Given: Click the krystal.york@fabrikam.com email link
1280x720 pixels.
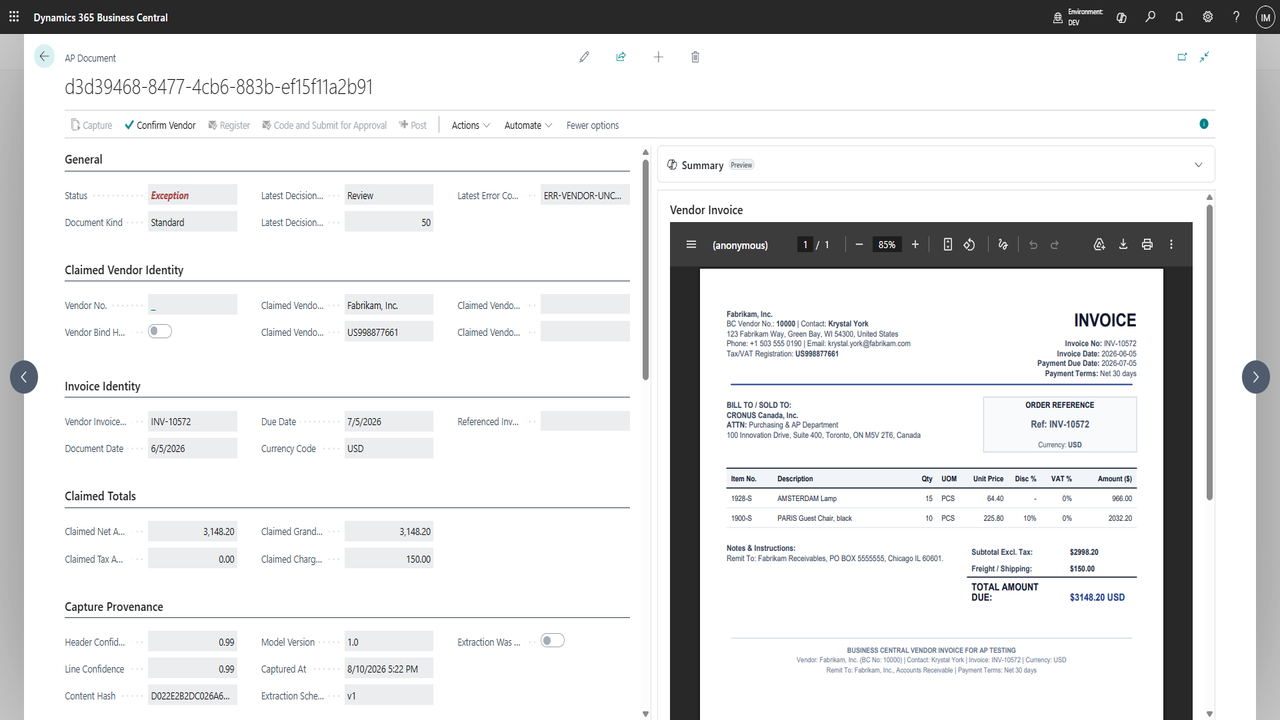Looking at the screenshot, I should [x=870, y=343].
